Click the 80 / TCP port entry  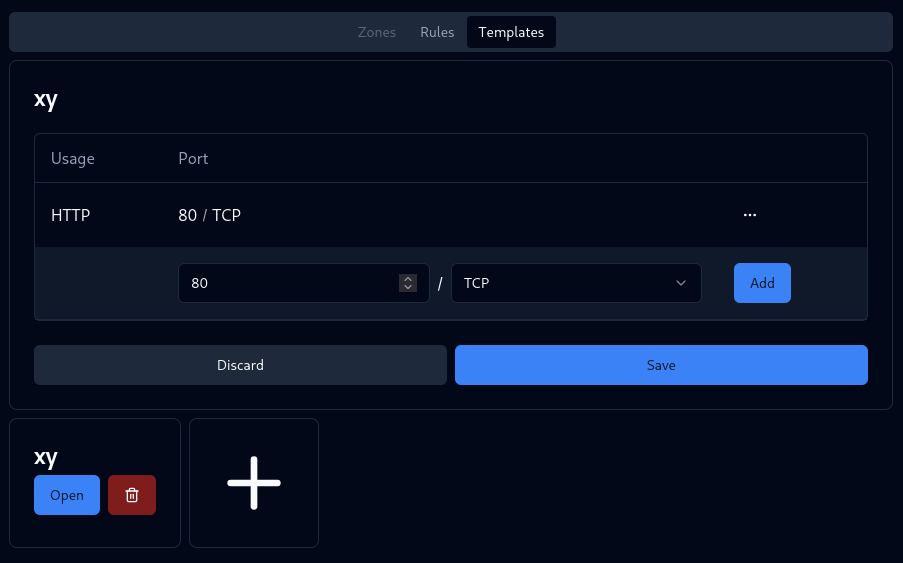point(209,215)
